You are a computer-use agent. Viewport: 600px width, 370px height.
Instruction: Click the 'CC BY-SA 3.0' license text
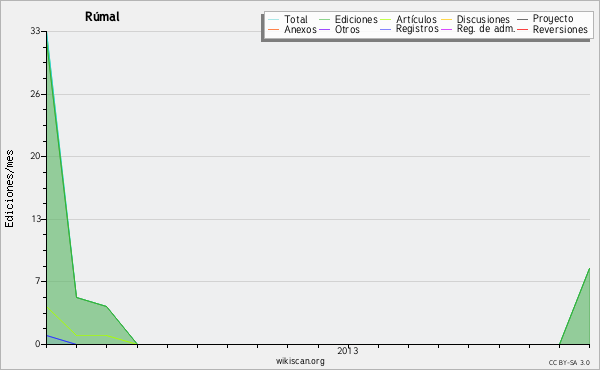tap(569, 362)
